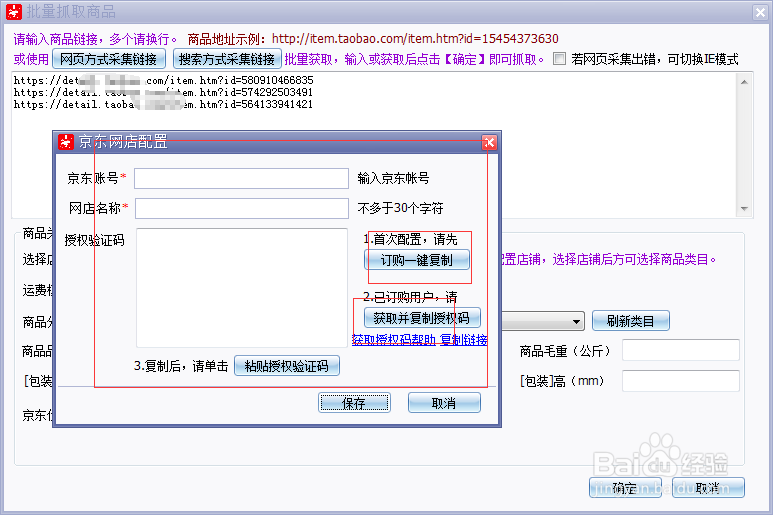Click the 复制链接 link
The height and width of the screenshot is (515, 773).
[x=464, y=340]
